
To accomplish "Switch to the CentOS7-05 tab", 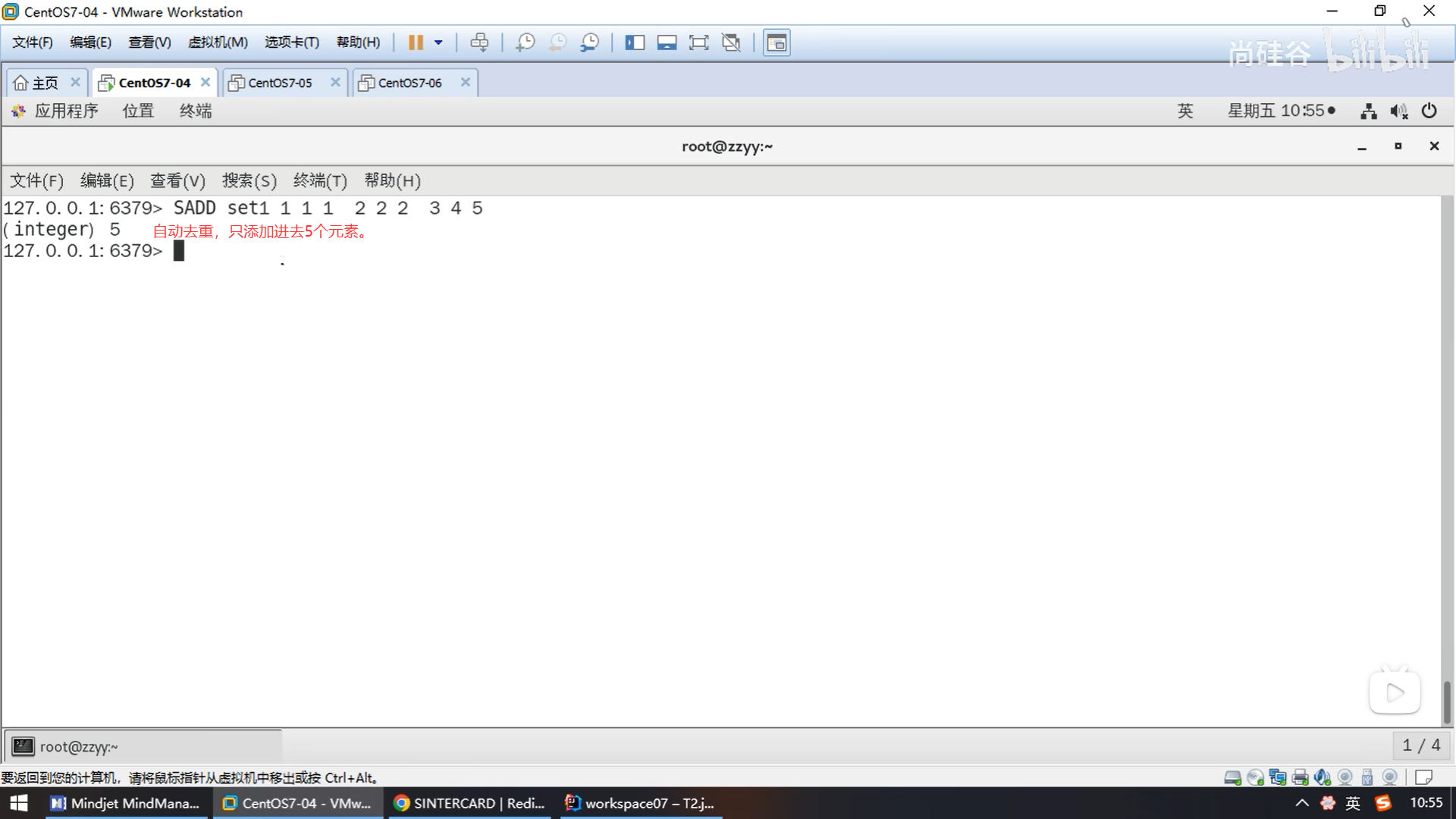I will pyautogui.click(x=280, y=83).
